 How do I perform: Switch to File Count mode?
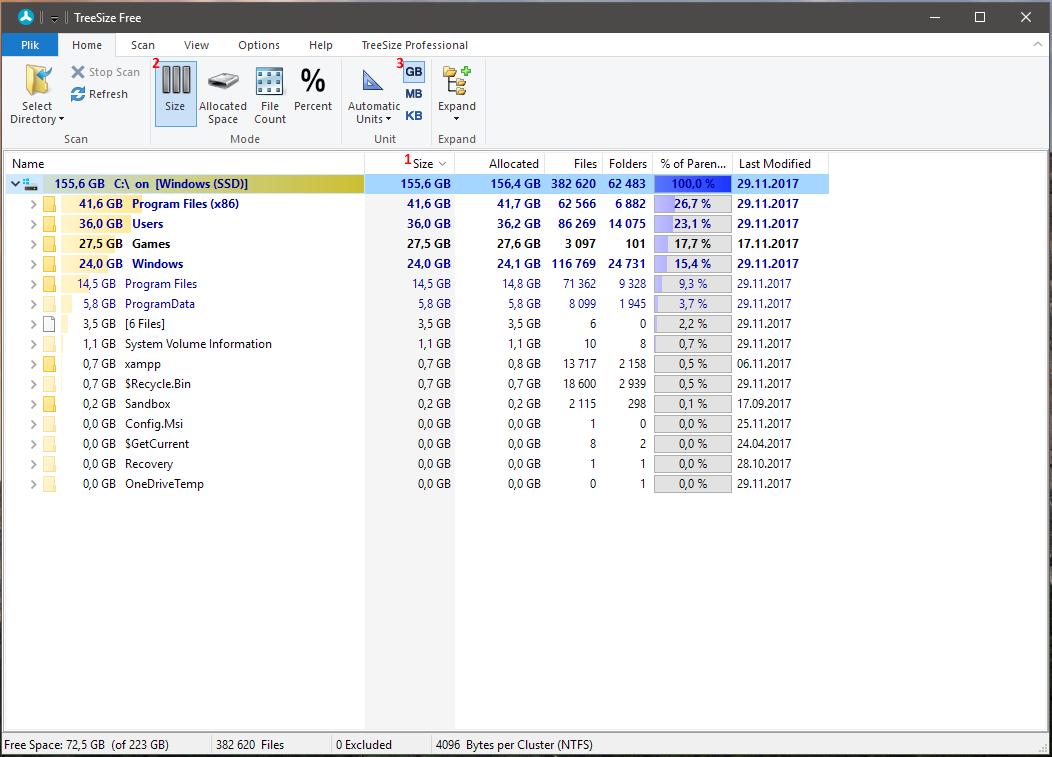click(270, 94)
